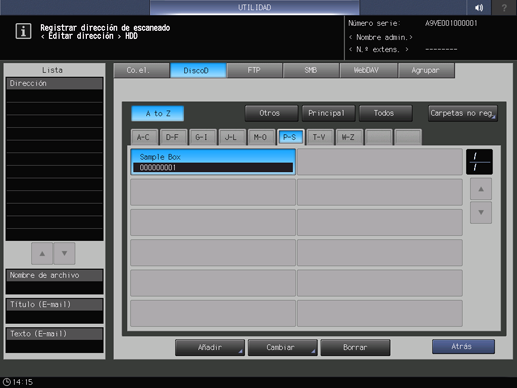Click the information icon beside Registrar dirección
This screenshot has height=388, width=517.
pyautogui.click(x=23, y=31)
